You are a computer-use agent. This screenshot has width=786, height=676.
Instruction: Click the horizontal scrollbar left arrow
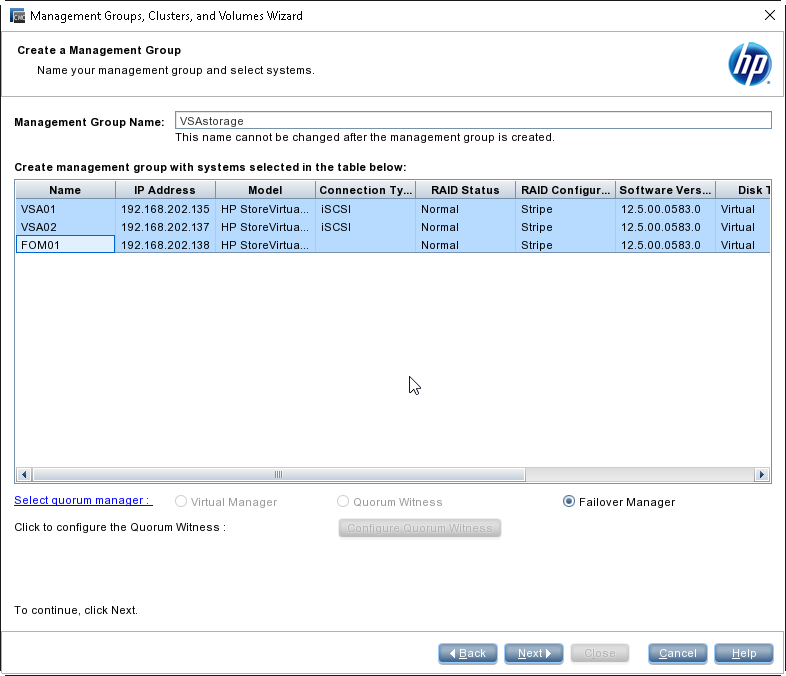pos(24,474)
